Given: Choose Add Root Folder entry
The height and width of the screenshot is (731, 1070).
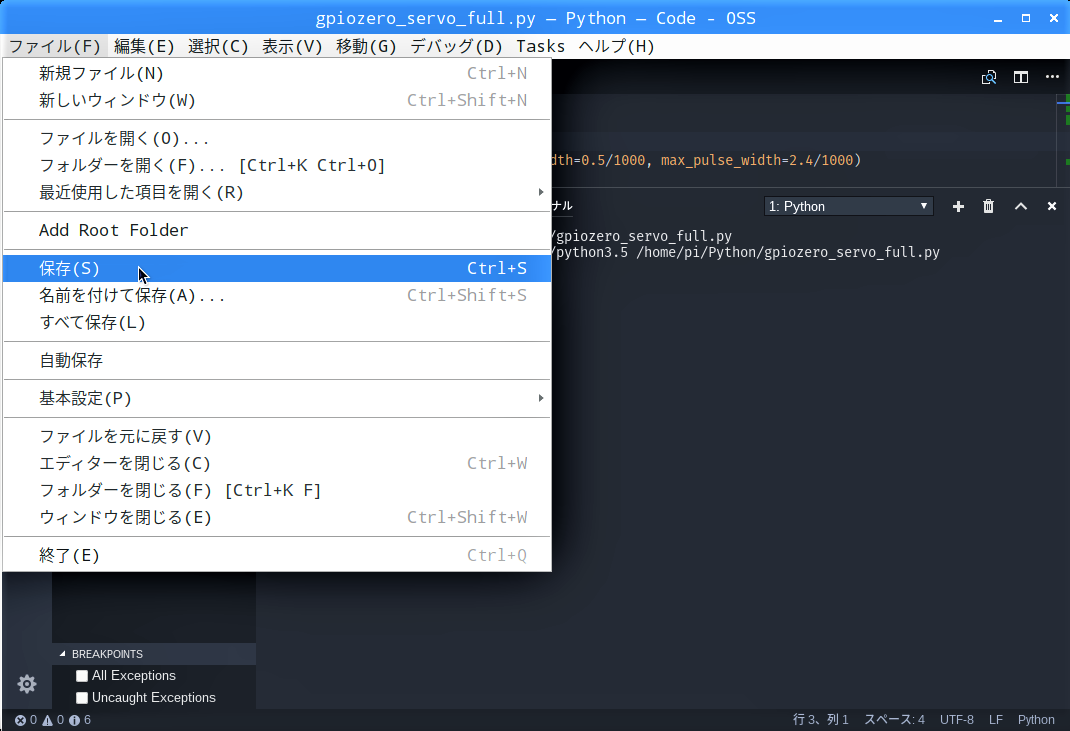Looking at the screenshot, I should pyautogui.click(x=276, y=230).
